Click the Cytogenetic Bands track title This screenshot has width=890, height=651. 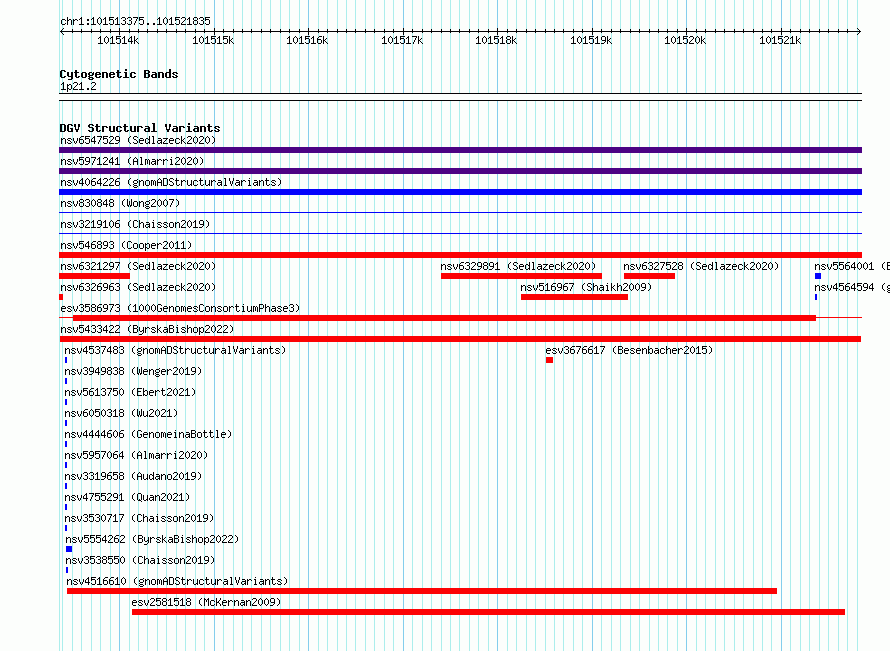click(x=119, y=74)
